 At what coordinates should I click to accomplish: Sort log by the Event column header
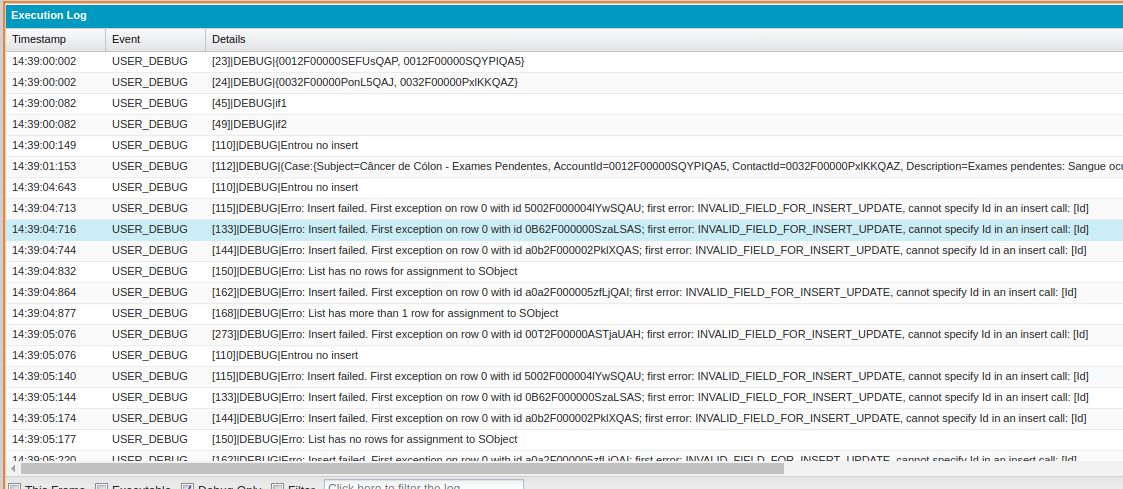155,39
